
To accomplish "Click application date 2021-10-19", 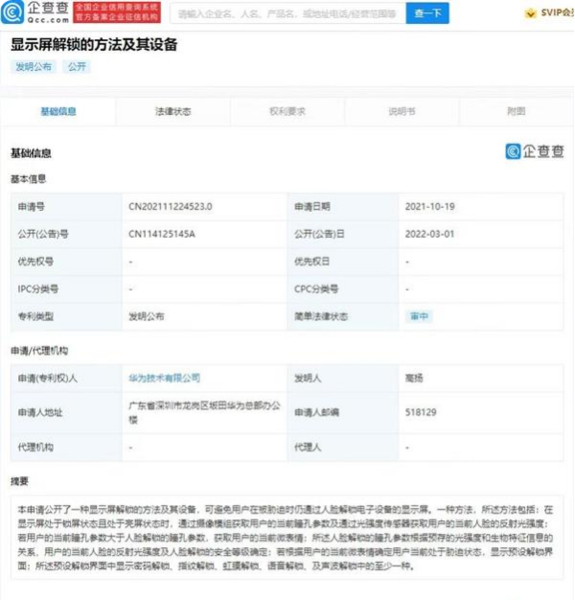I will click(430, 207).
